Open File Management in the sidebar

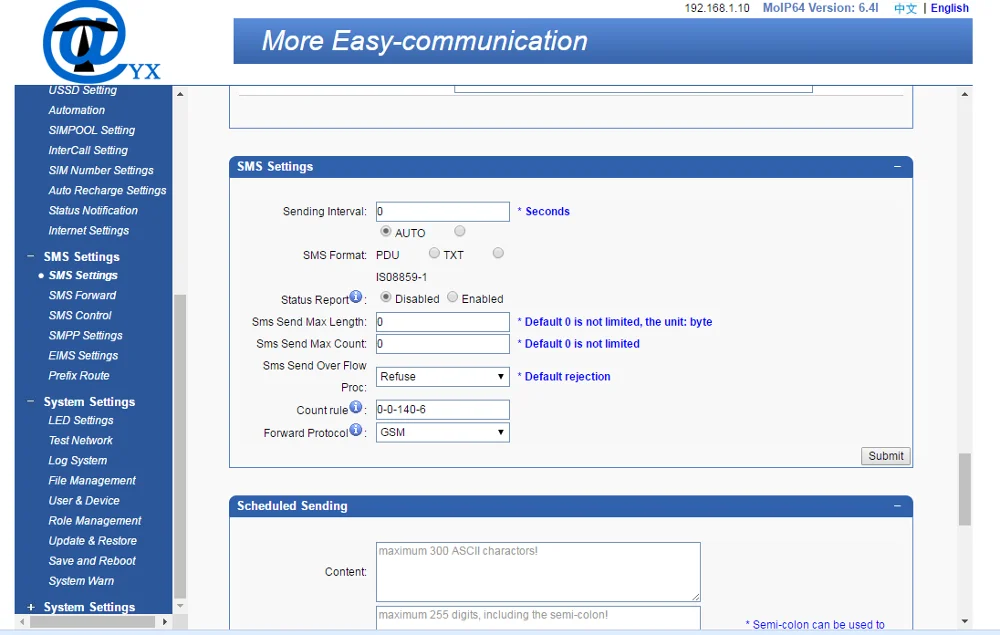pos(92,481)
